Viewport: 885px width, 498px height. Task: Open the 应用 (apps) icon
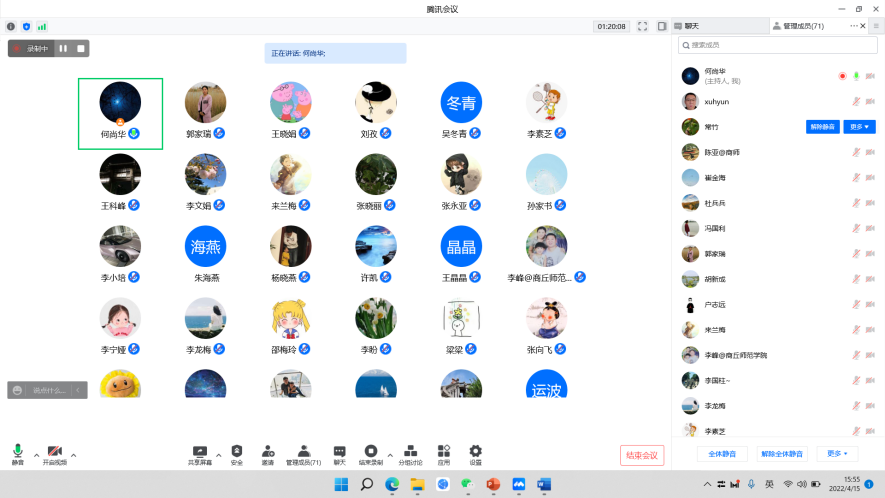[x=443, y=452]
